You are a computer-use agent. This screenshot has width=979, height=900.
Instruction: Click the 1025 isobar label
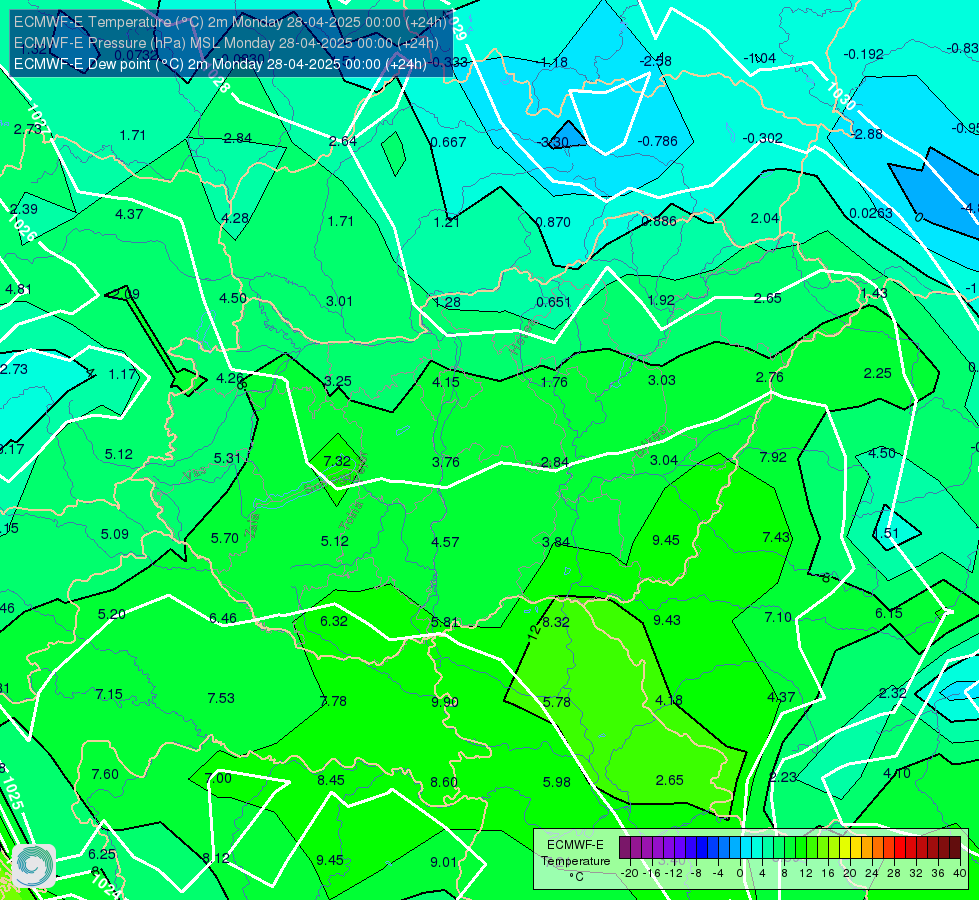tap(12, 793)
